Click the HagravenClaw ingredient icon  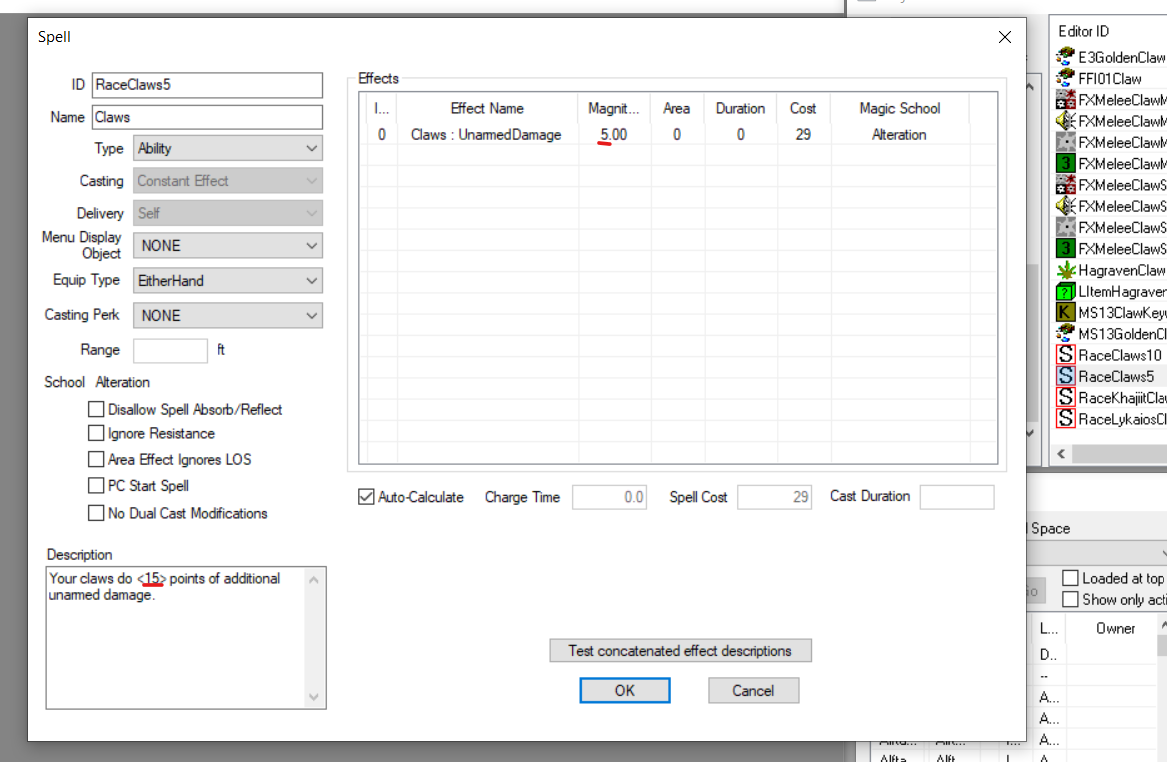(1066, 270)
